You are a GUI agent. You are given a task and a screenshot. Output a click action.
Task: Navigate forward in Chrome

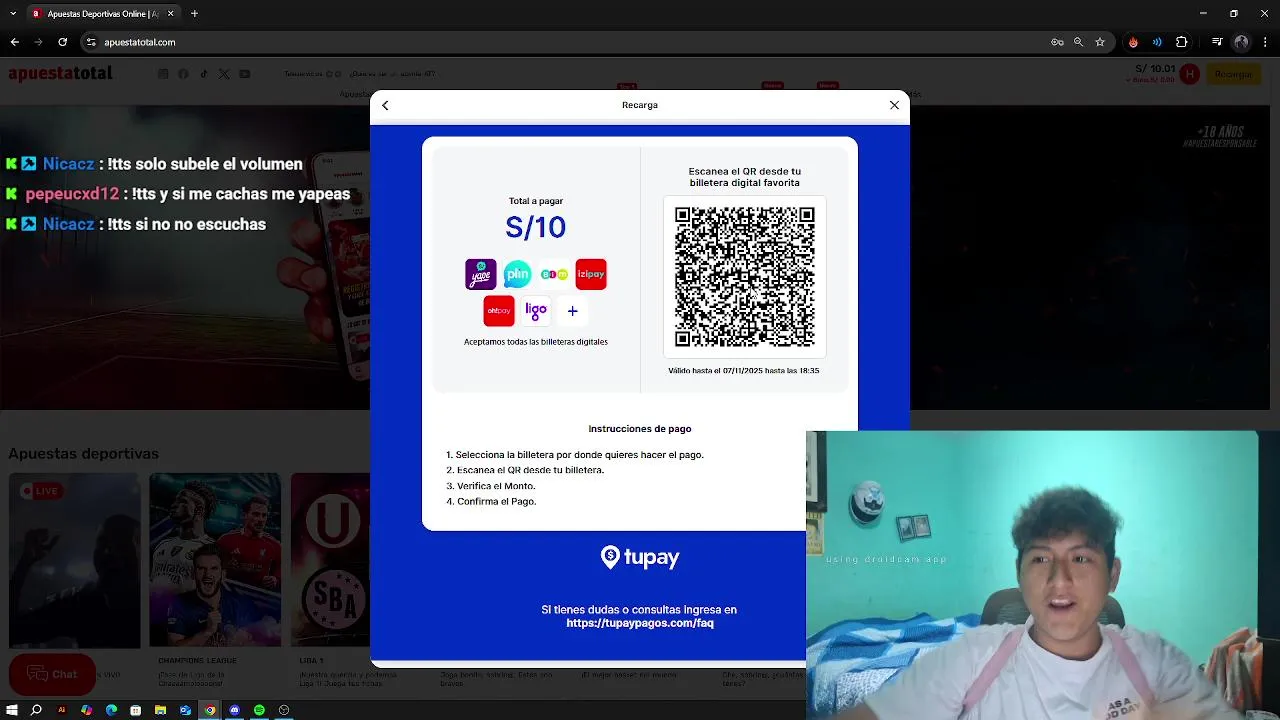click(x=38, y=42)
